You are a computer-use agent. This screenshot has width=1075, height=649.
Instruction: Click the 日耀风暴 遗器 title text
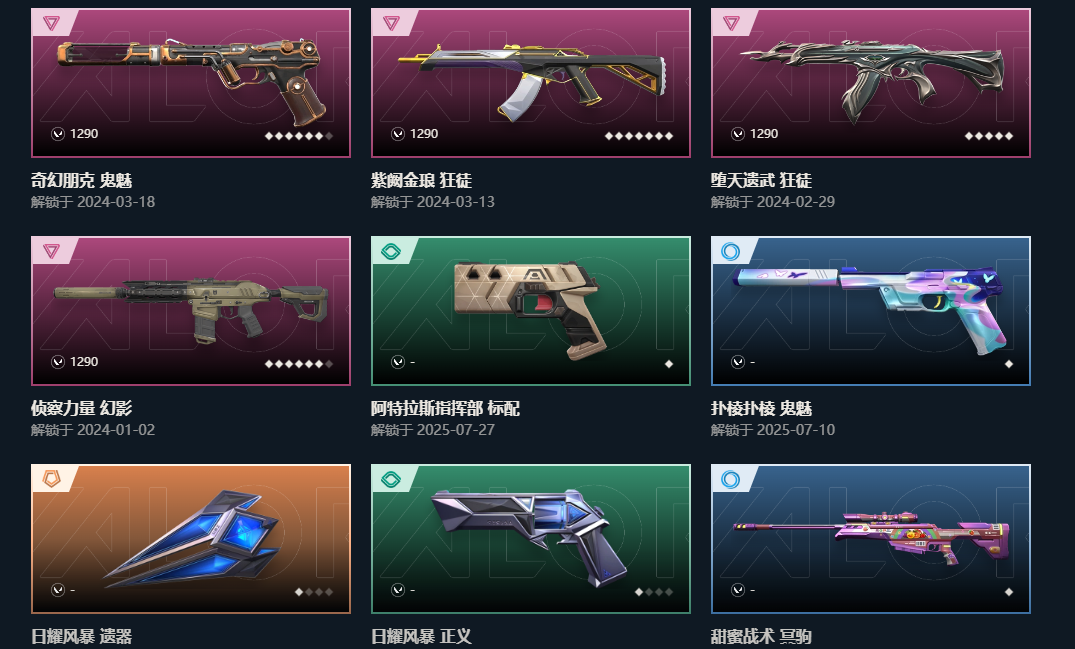[x=82, y=636]
